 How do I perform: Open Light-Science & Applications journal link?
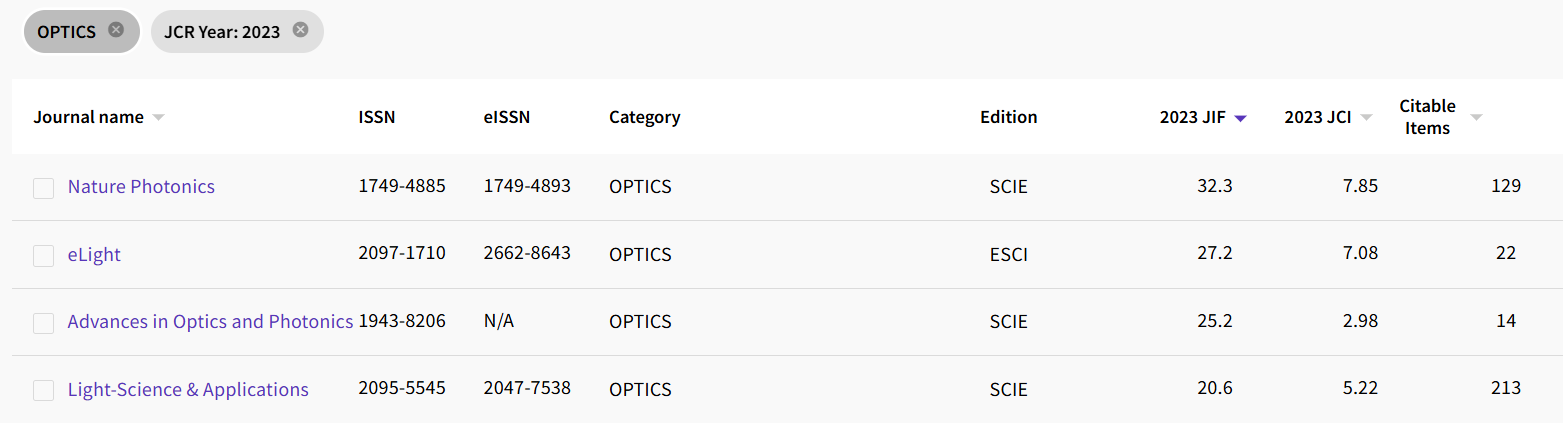[188, 390]
